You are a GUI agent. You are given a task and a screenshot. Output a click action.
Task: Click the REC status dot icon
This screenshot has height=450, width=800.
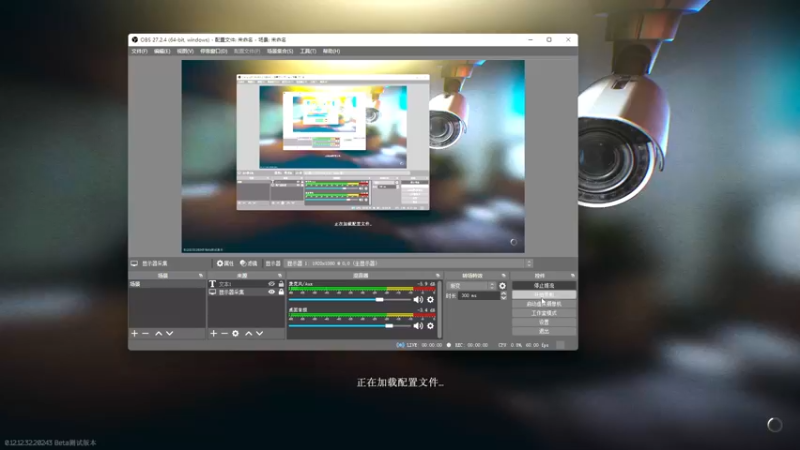pos(449,345)
